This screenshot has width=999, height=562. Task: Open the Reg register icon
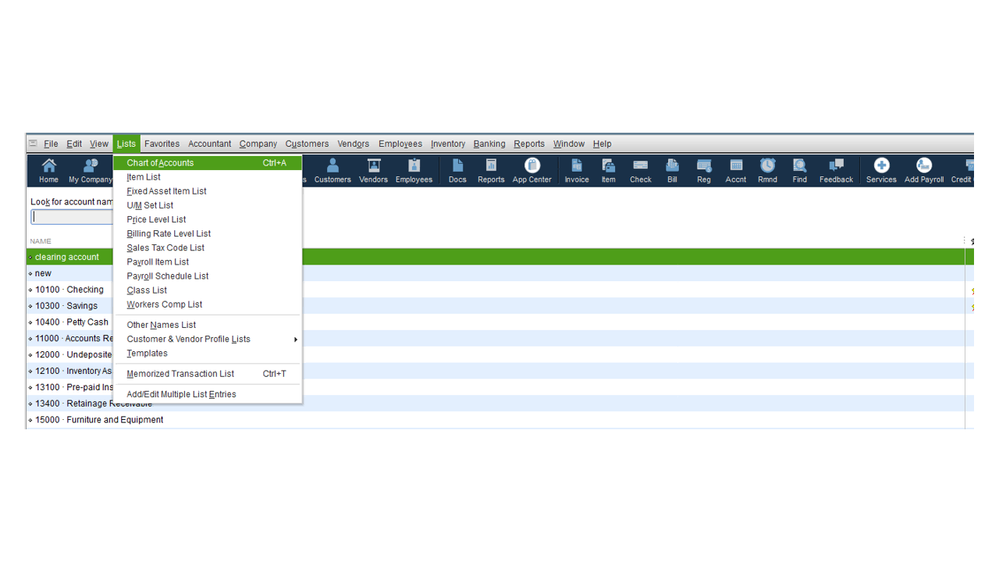[x=703, y=171]
